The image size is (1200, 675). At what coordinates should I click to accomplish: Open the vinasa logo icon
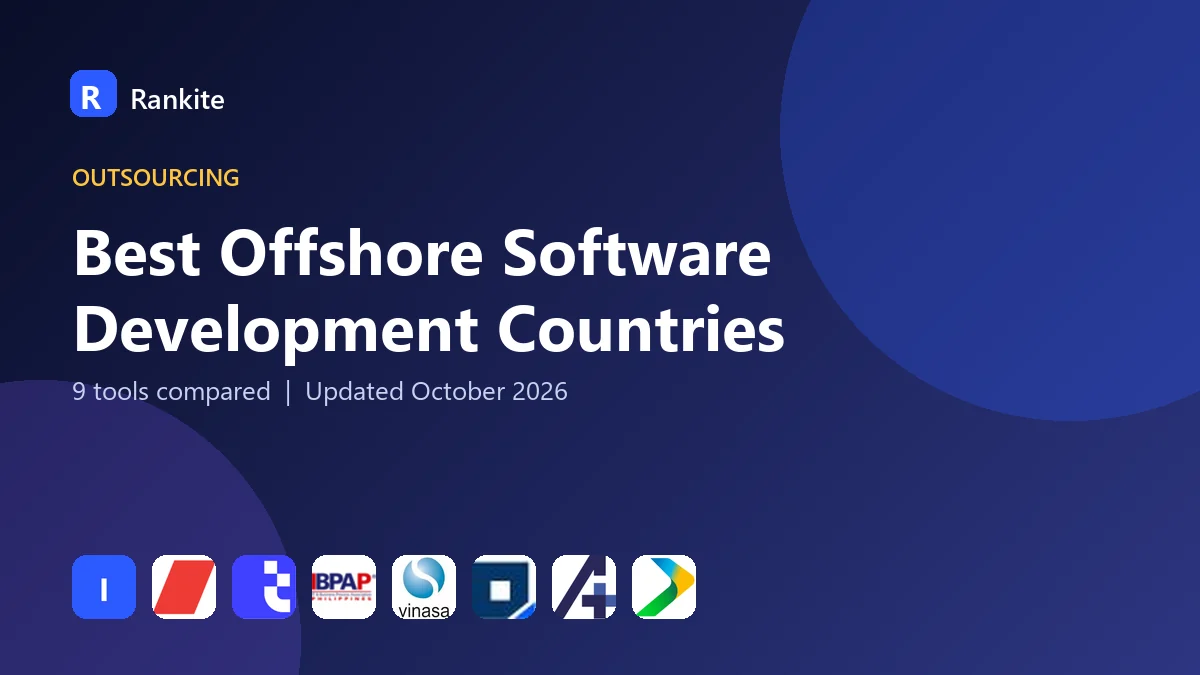[424, 587]
